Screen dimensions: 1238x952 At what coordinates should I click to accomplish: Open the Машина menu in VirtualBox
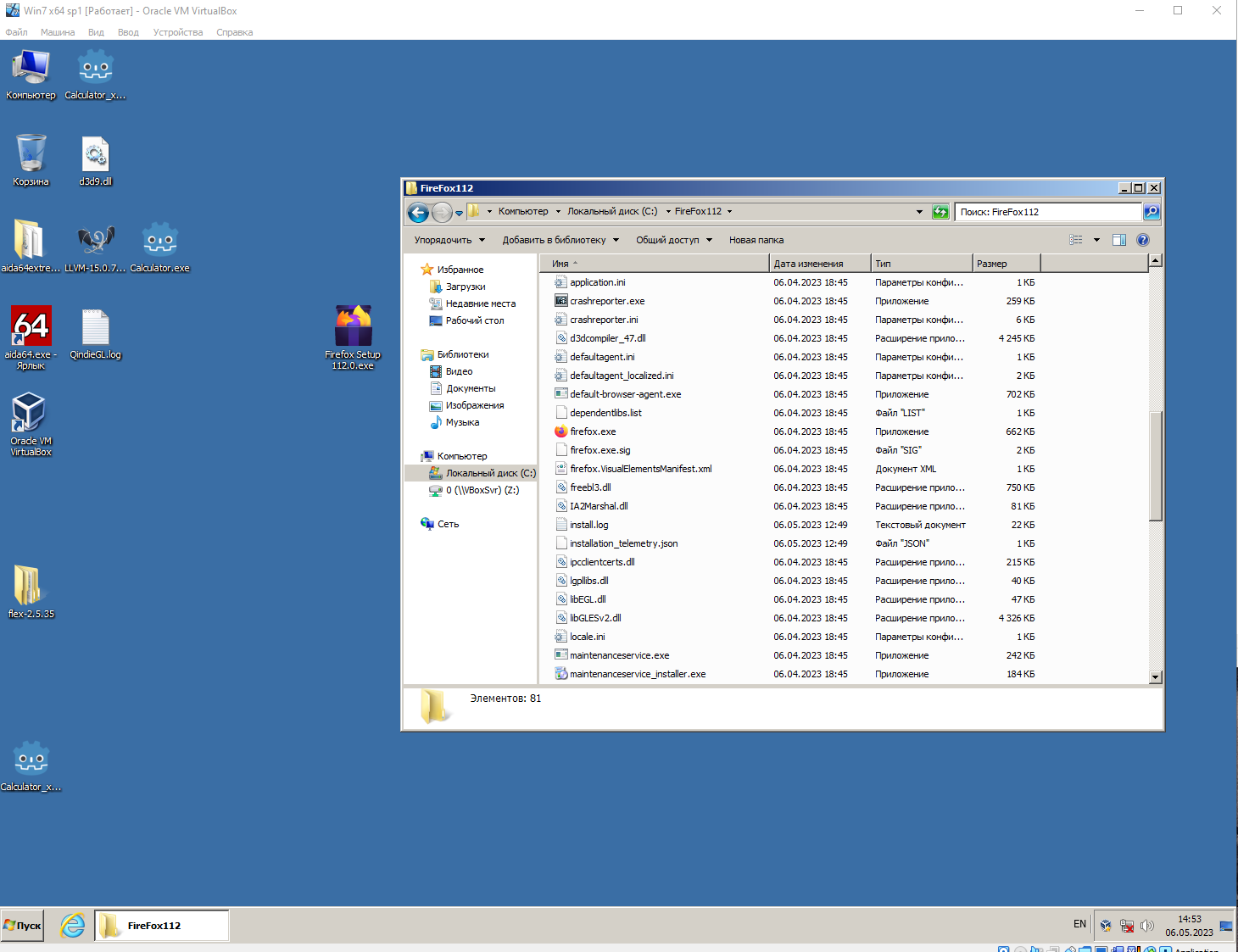point(58,32)
